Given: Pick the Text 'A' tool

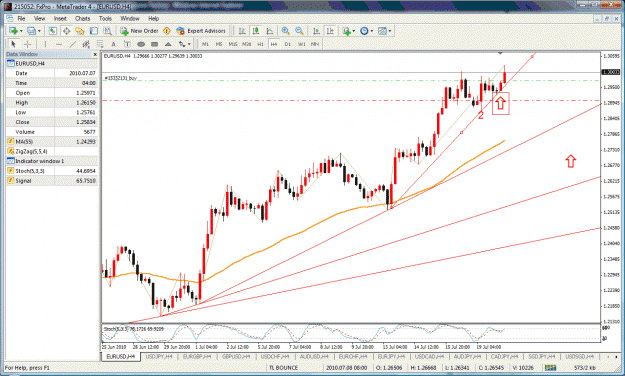Looking at the screenshot, I should [113, 44].
